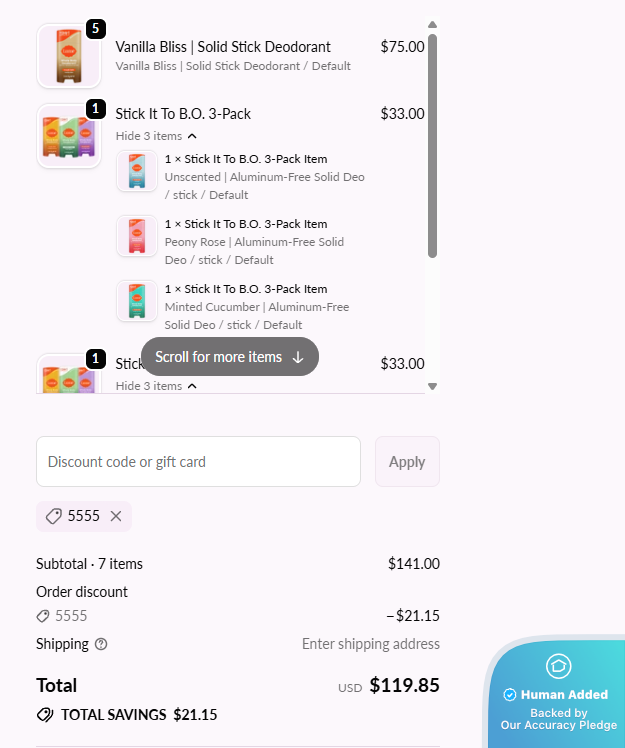The image size is (625, 748).
Task: Click the order items vertical scrollbar thumb
Action: 432,146
